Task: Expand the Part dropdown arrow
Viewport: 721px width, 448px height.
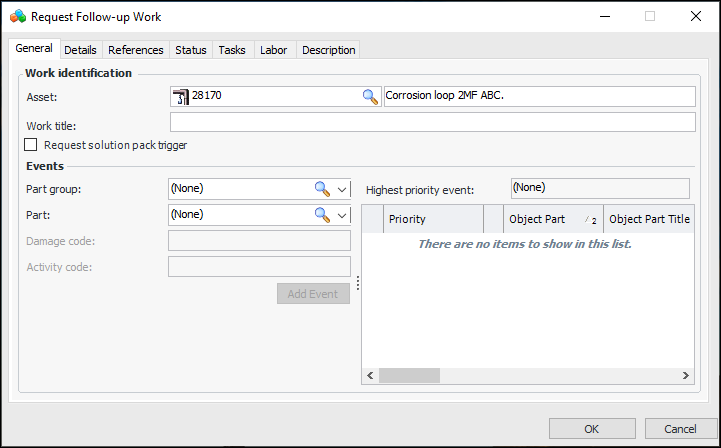Action: point(342,214)
